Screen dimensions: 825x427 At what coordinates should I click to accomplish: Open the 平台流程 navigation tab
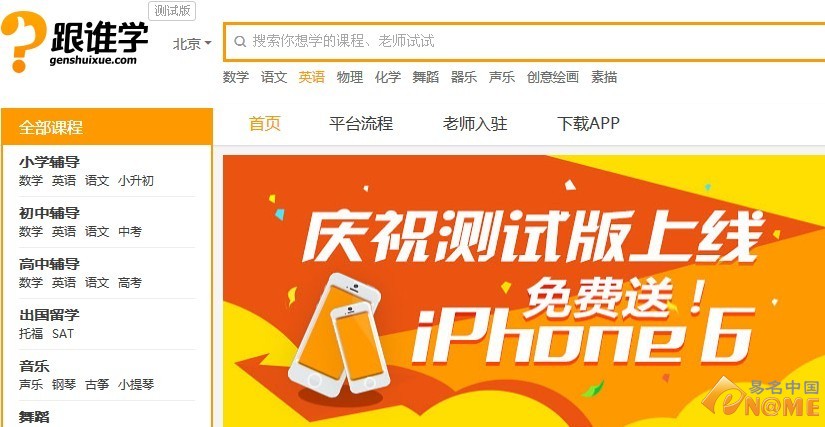(x=361, y=124)
